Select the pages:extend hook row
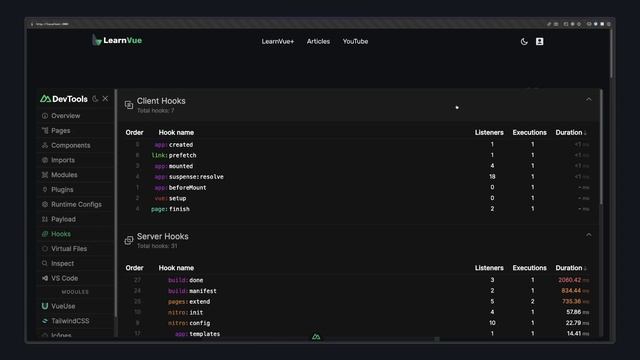 358,302
